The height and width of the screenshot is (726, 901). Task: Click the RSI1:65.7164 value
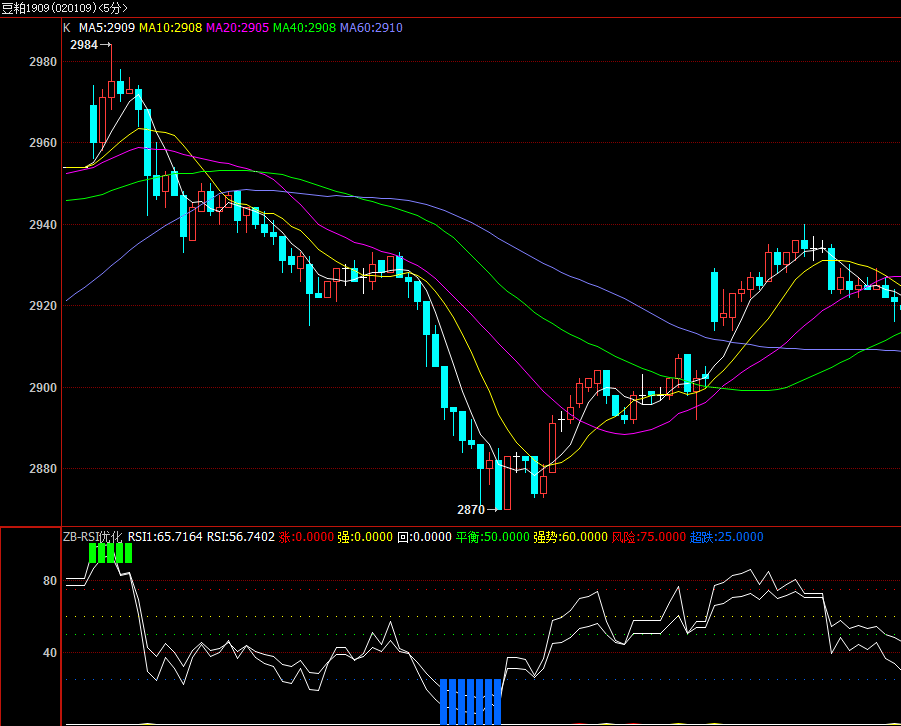[165, 536]
